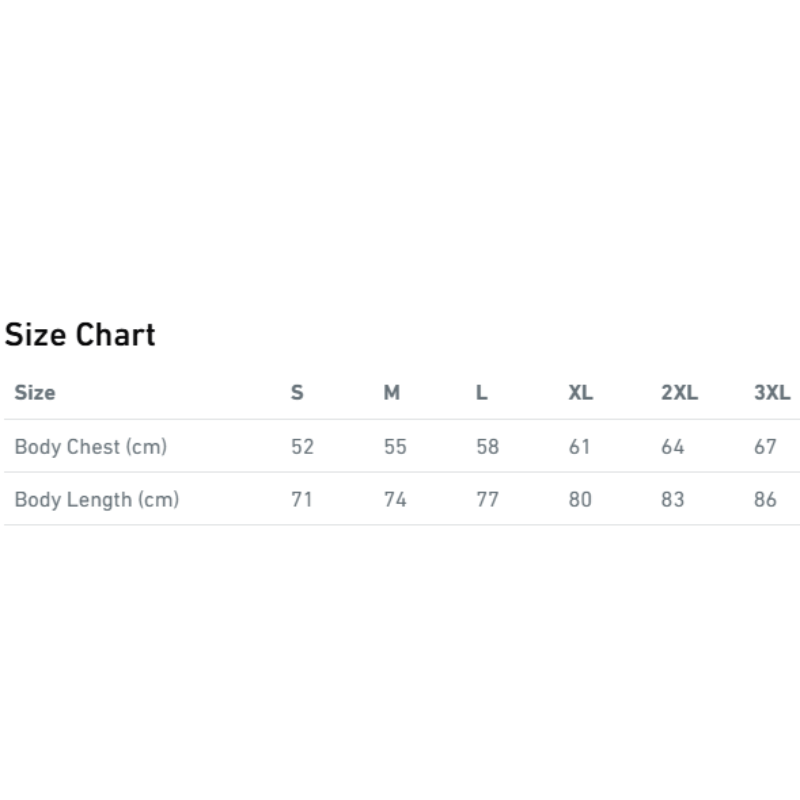Select the Size row header label
The width and height of the screenshot is (800, 800).
[35, 392]
